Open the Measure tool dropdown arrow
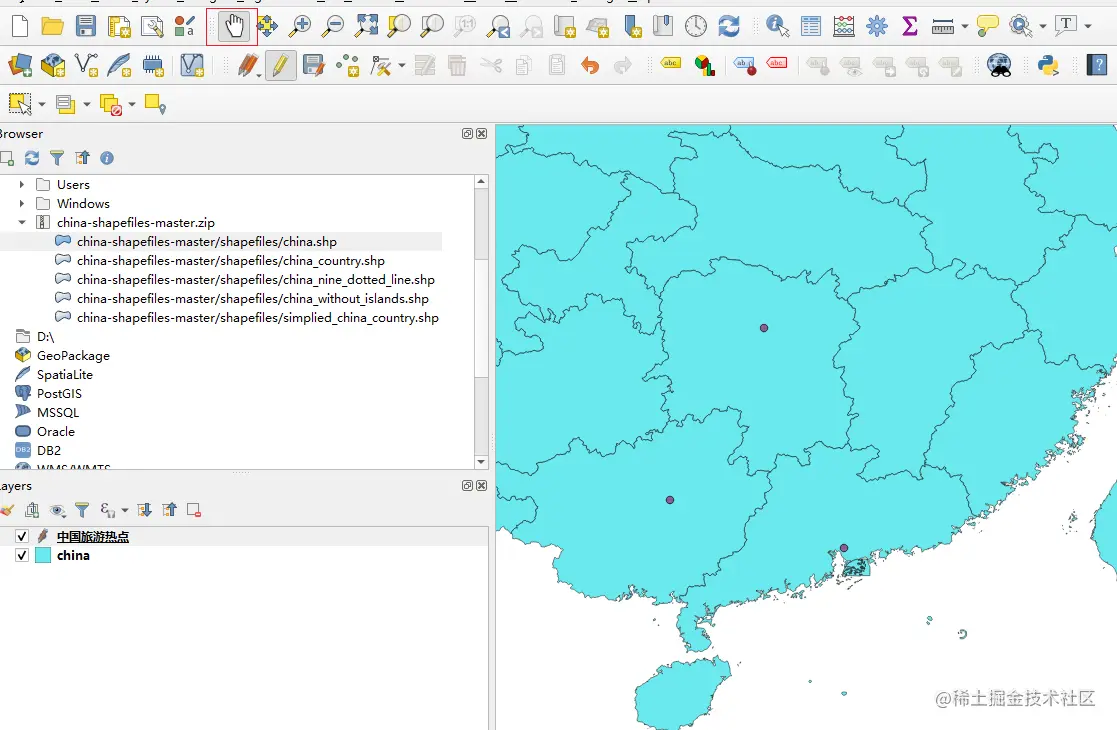The image size is (1117, 730). [x=965, y=26]
